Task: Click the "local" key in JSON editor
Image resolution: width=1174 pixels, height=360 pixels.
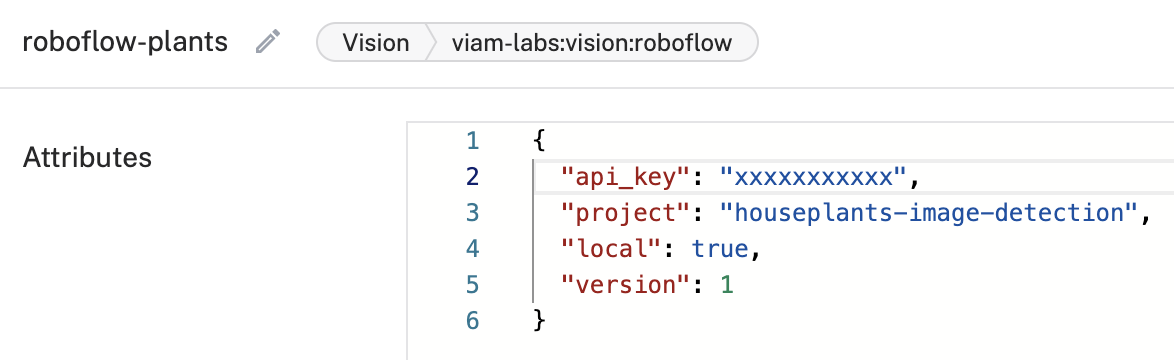Action: [x=610, y=249]
